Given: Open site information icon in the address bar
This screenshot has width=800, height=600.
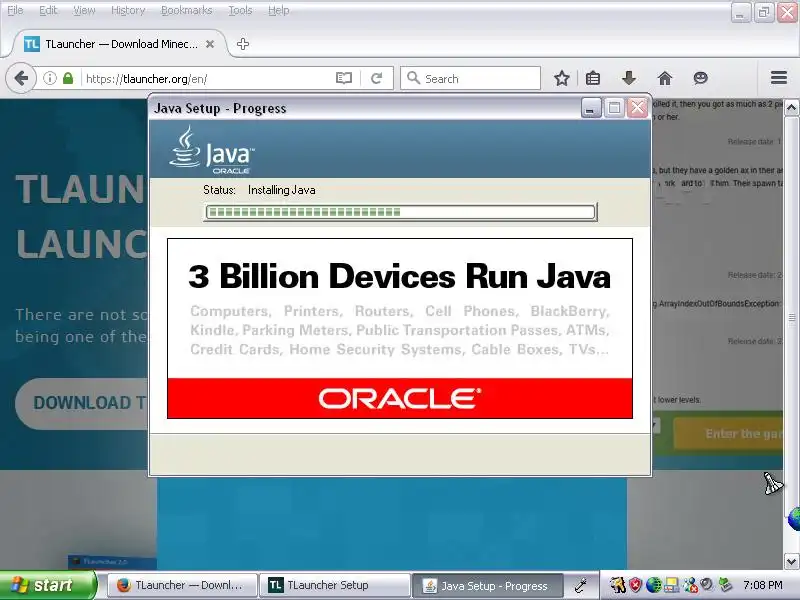Looking at the screenshot, I should pos(49,78).
